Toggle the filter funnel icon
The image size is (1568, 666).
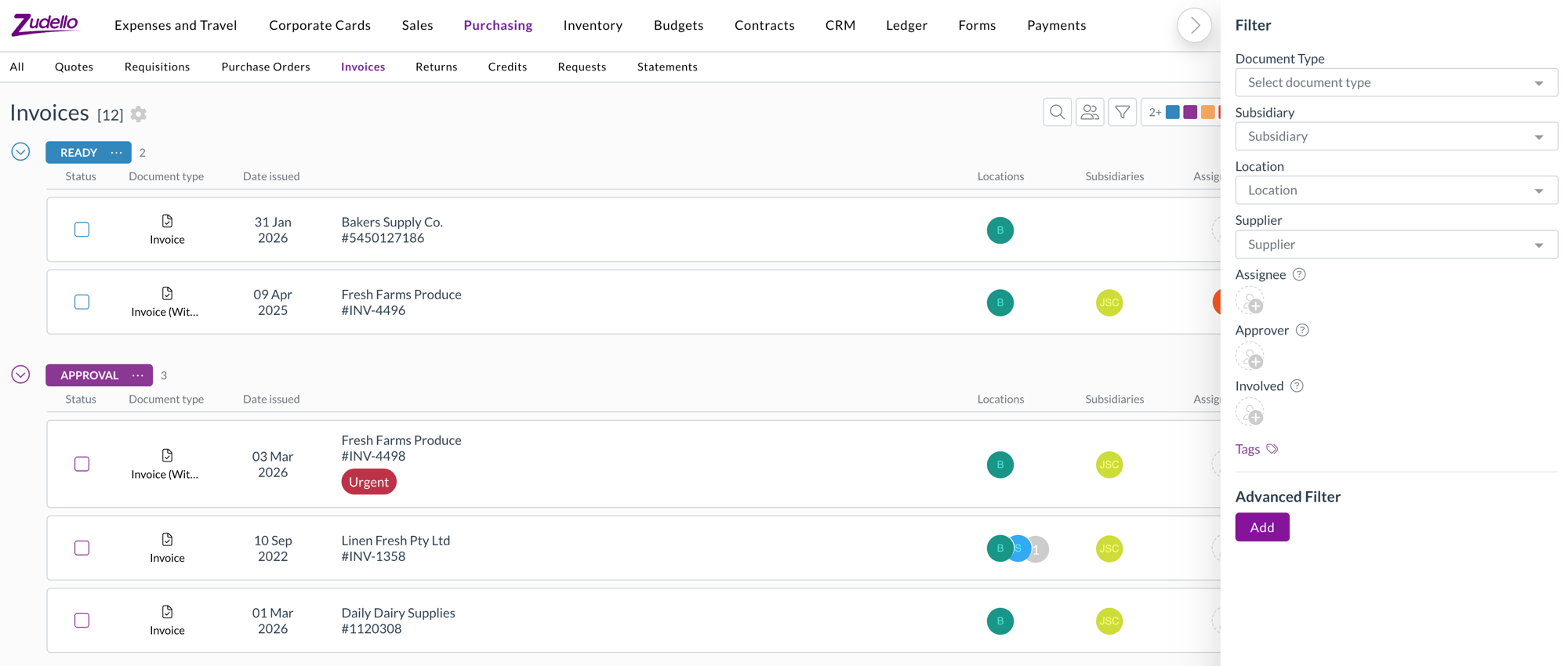pos(1123,113)
